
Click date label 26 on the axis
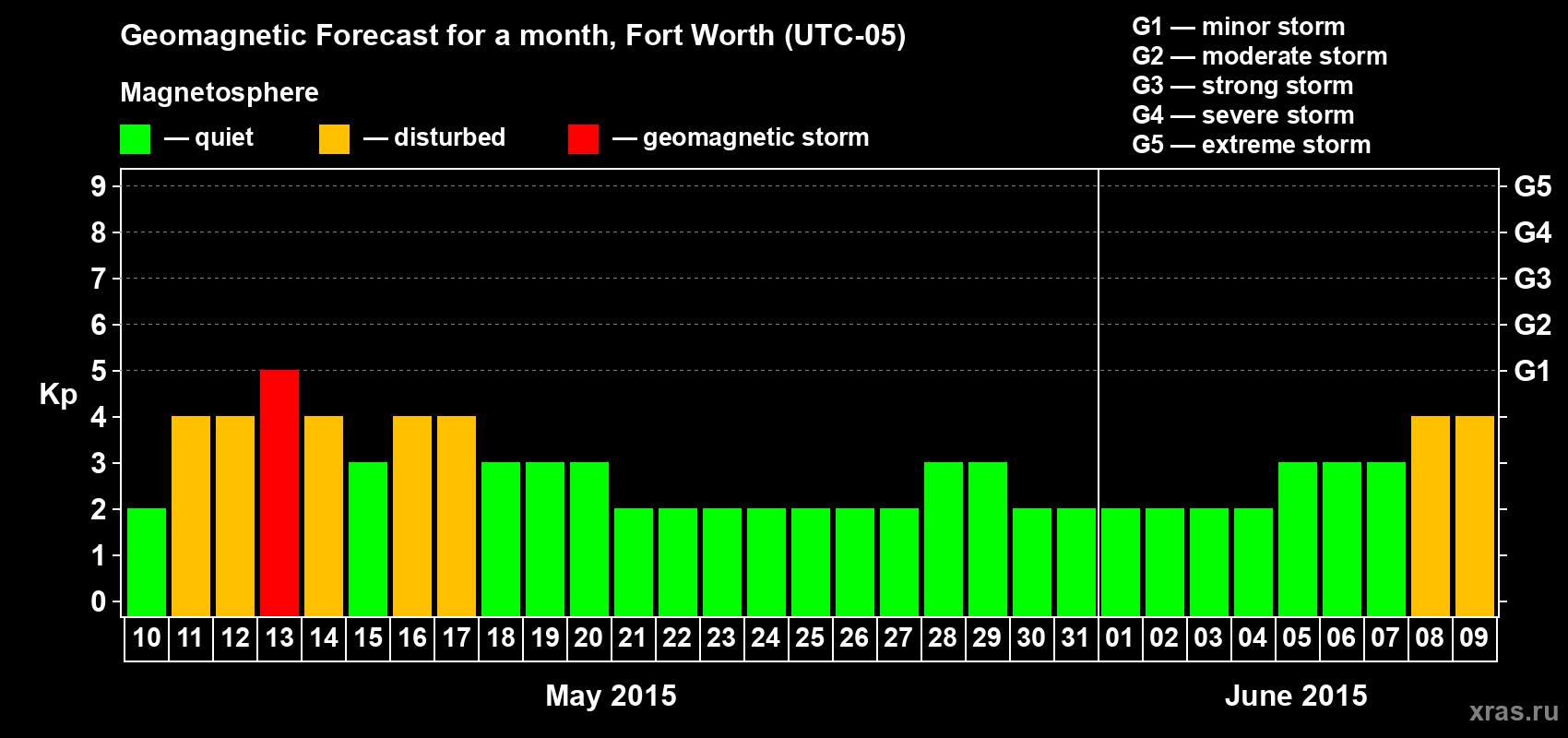pyautogui.click(x=854, y=637)
